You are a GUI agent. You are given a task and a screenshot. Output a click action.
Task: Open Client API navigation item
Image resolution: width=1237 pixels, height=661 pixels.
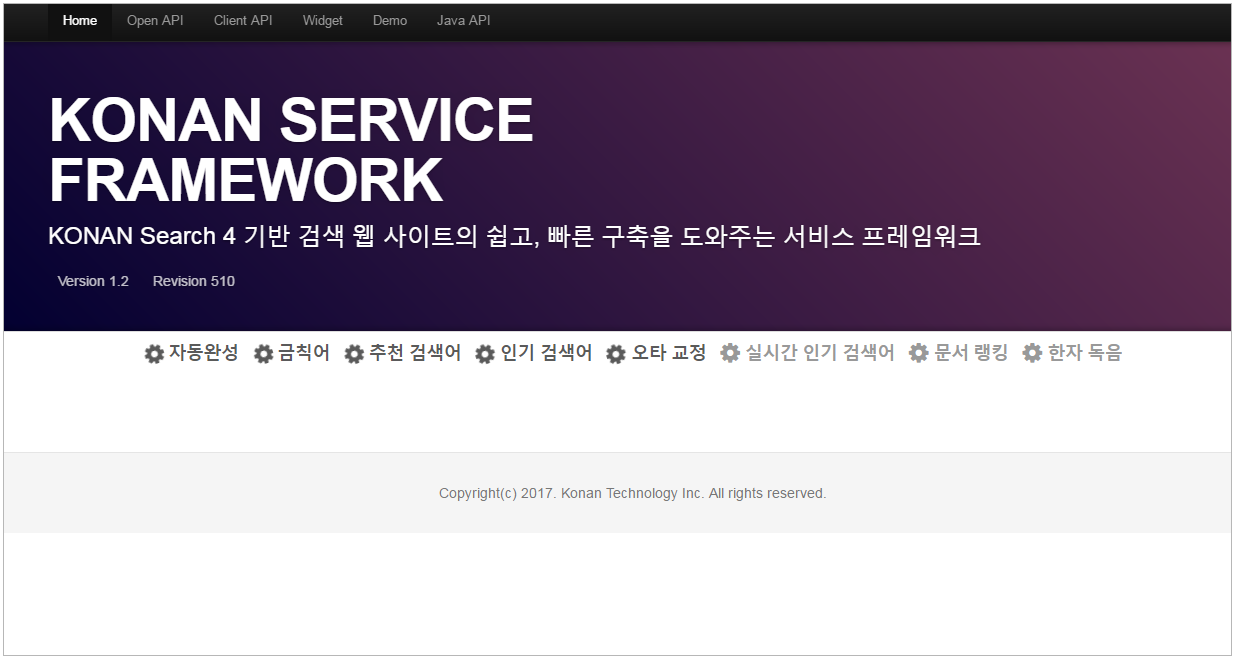(x=243, y=21)
